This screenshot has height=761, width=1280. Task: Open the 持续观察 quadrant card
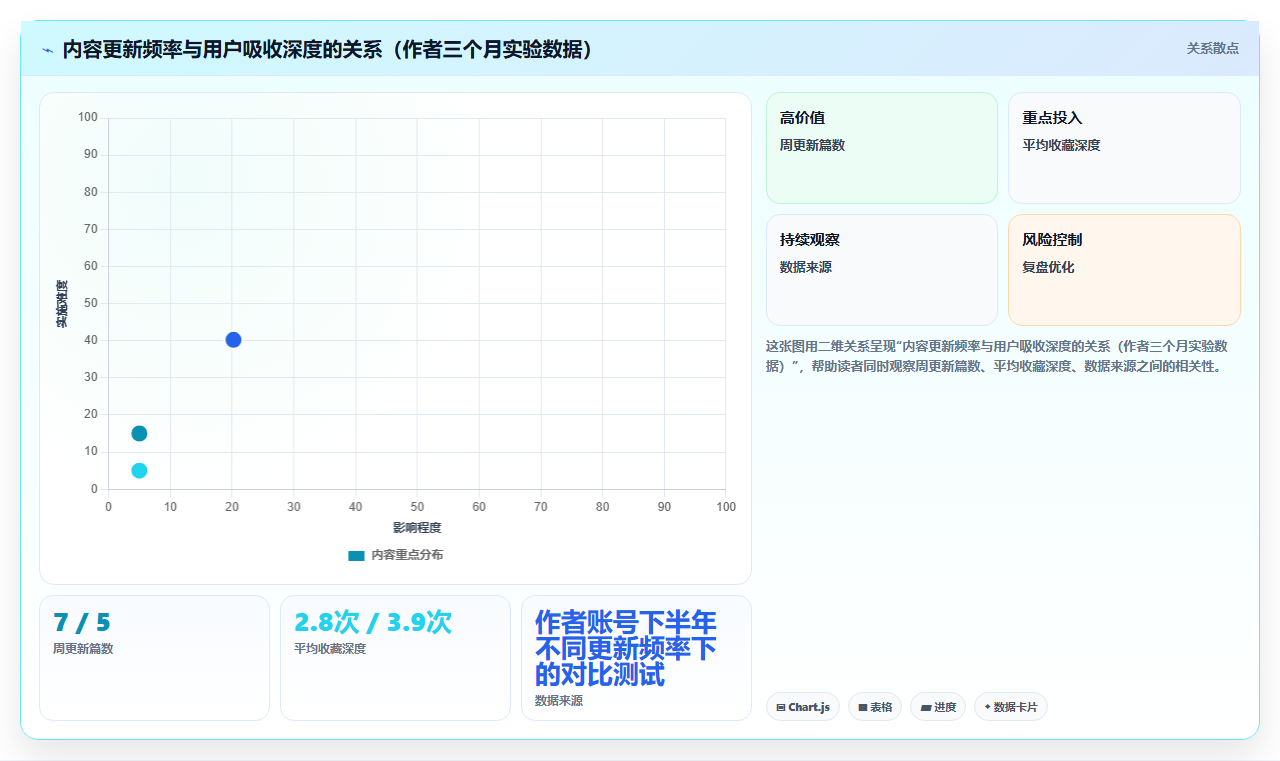click(882, 270)
